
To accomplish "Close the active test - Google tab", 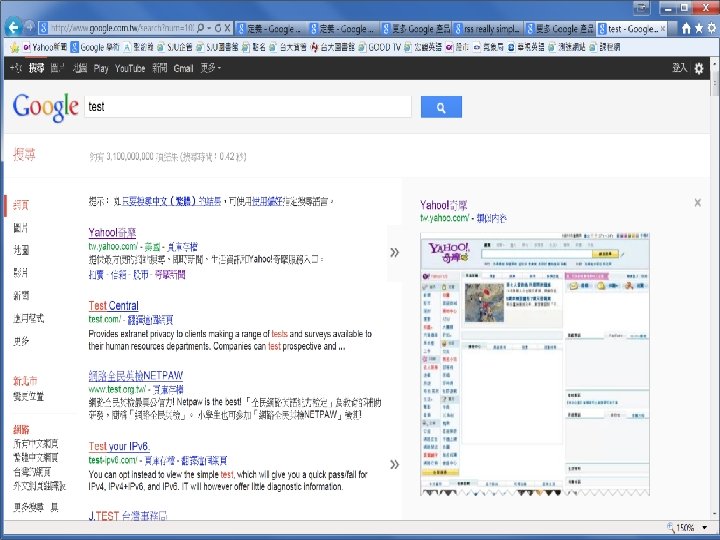I will click(x=663, y=28).
